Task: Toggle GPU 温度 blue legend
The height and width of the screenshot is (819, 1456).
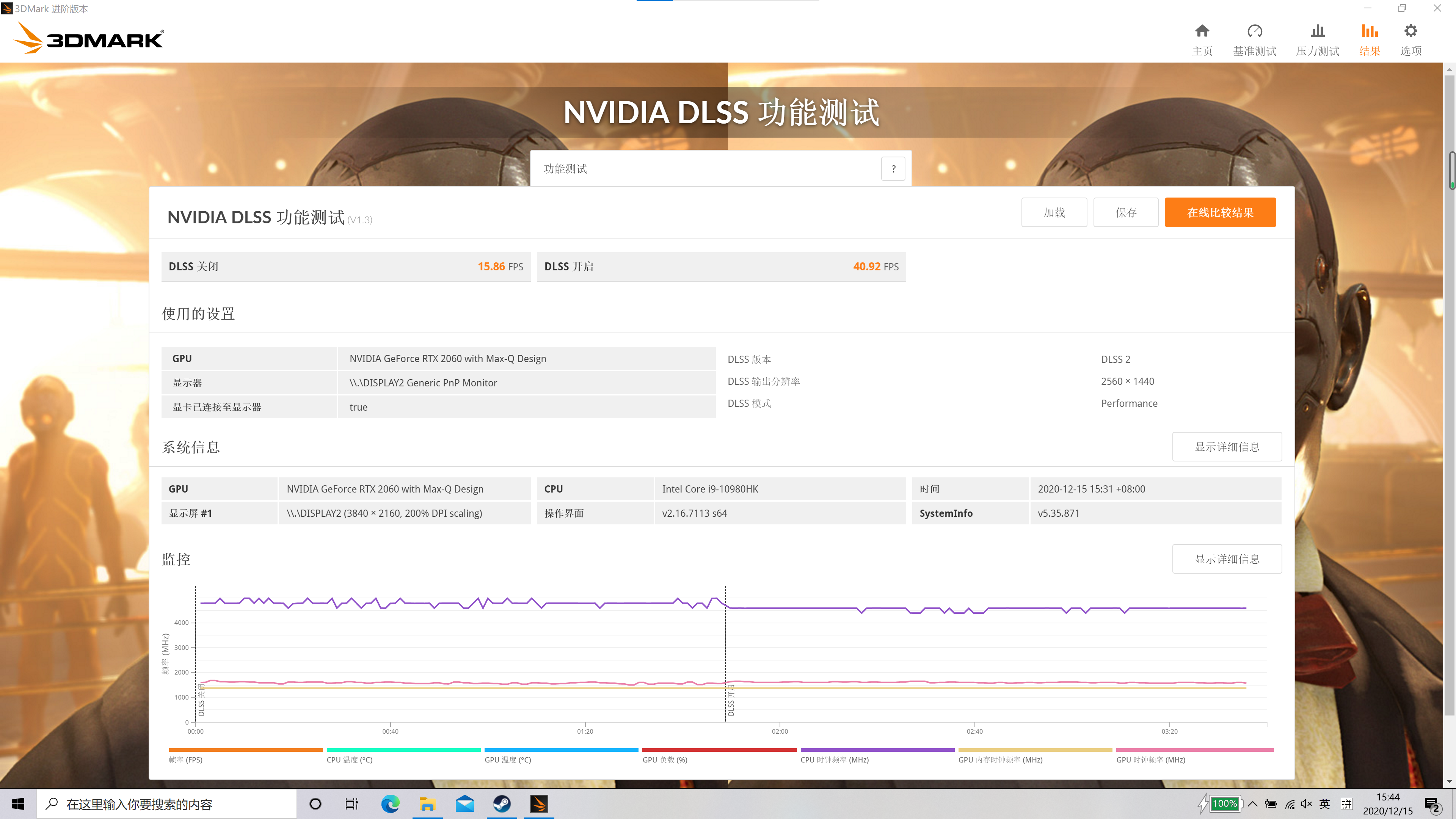Action: click(561, 756)
